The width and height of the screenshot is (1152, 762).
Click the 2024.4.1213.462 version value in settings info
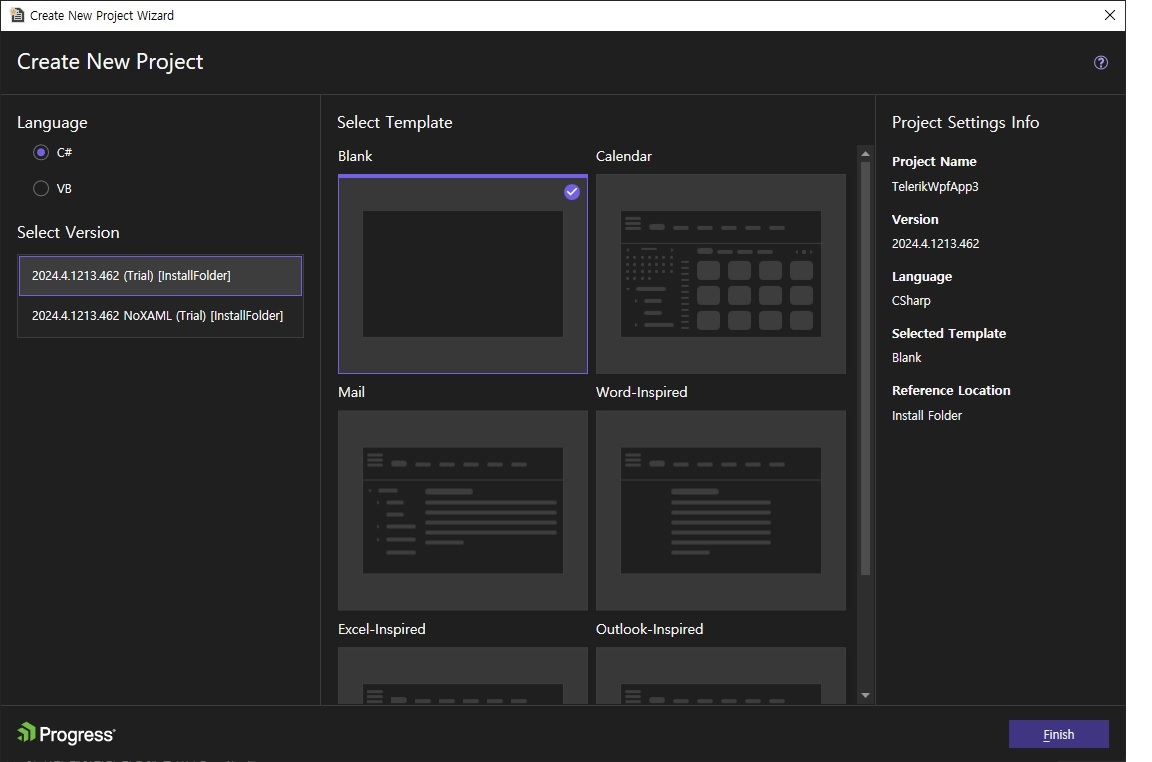[x=935, y=243]
